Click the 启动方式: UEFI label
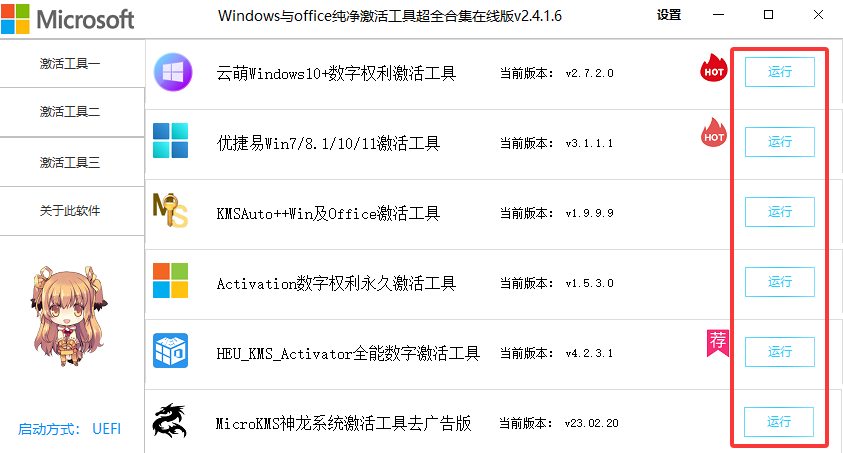The height and width of the screenshot is (453, 843). (69, 429)
